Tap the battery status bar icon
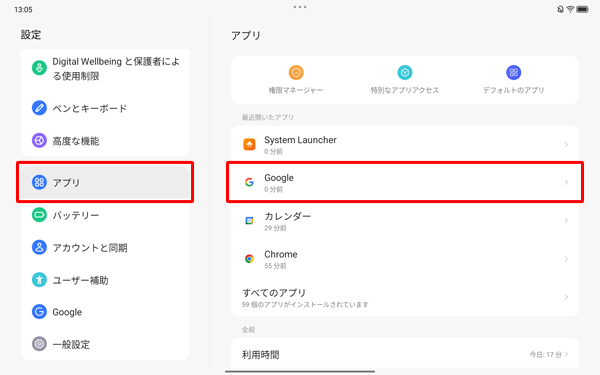This screenshot has width=600, height=375. pyautogui.click(x=582, y=9)
